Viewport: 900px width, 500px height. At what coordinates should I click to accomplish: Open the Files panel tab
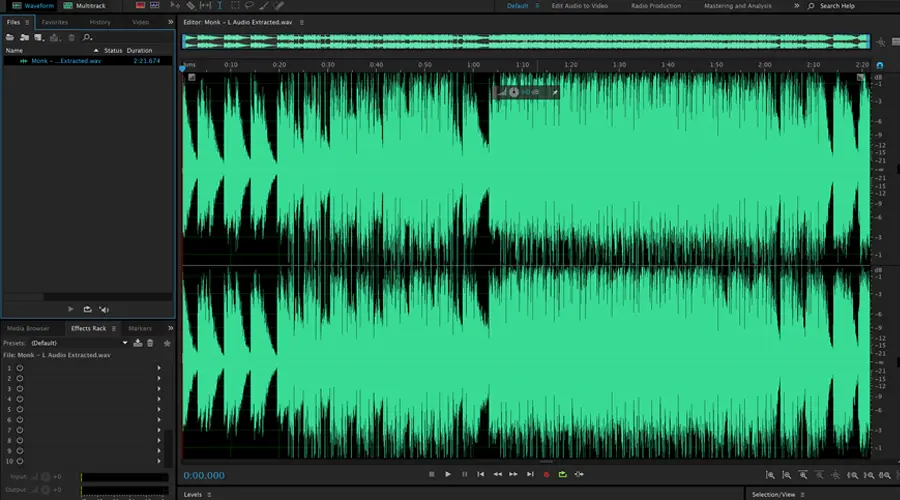click(x=13, y=22)
